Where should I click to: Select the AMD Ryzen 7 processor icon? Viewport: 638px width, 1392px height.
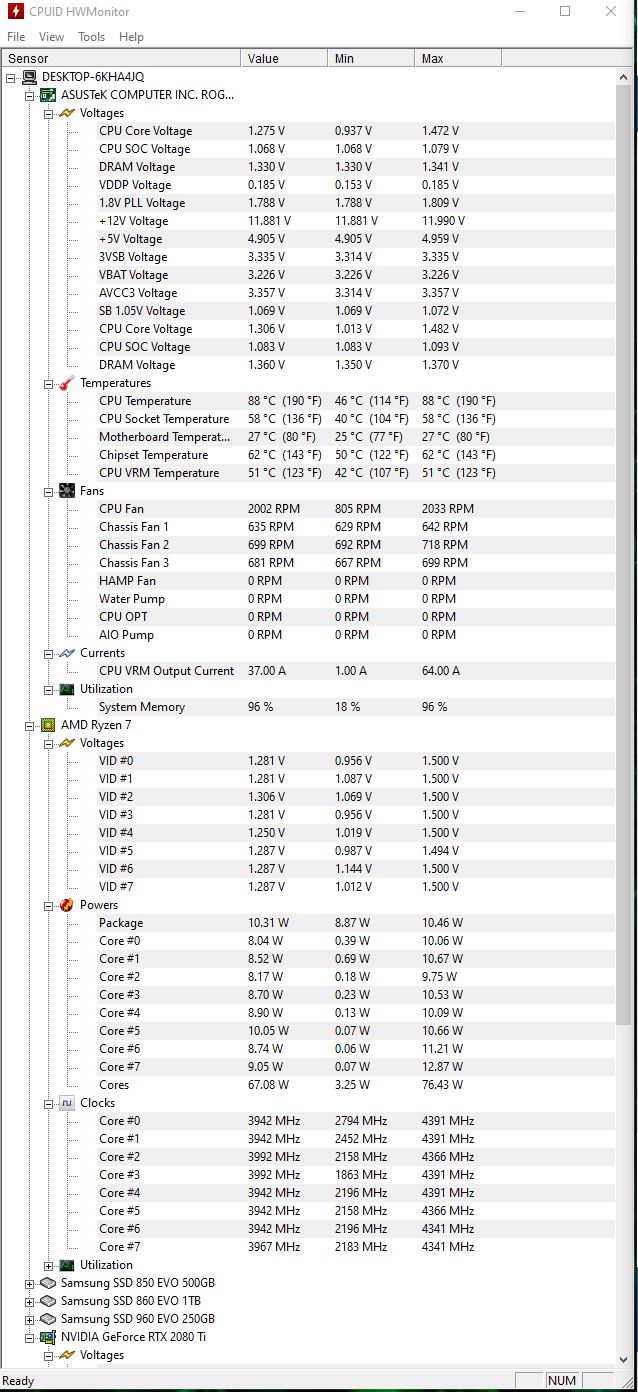point(47,725)
